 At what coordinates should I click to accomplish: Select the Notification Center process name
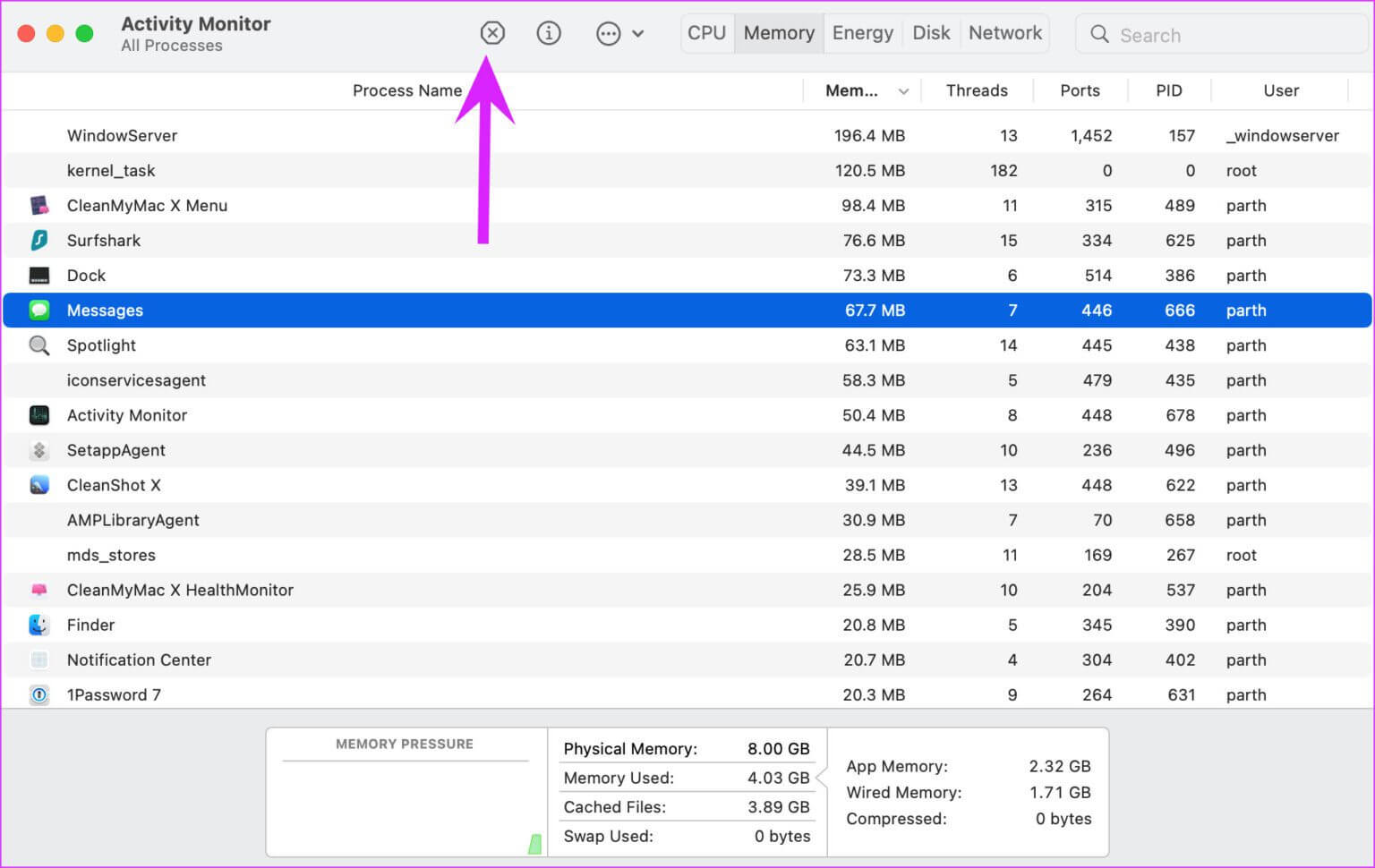click(x=139, y=660)
